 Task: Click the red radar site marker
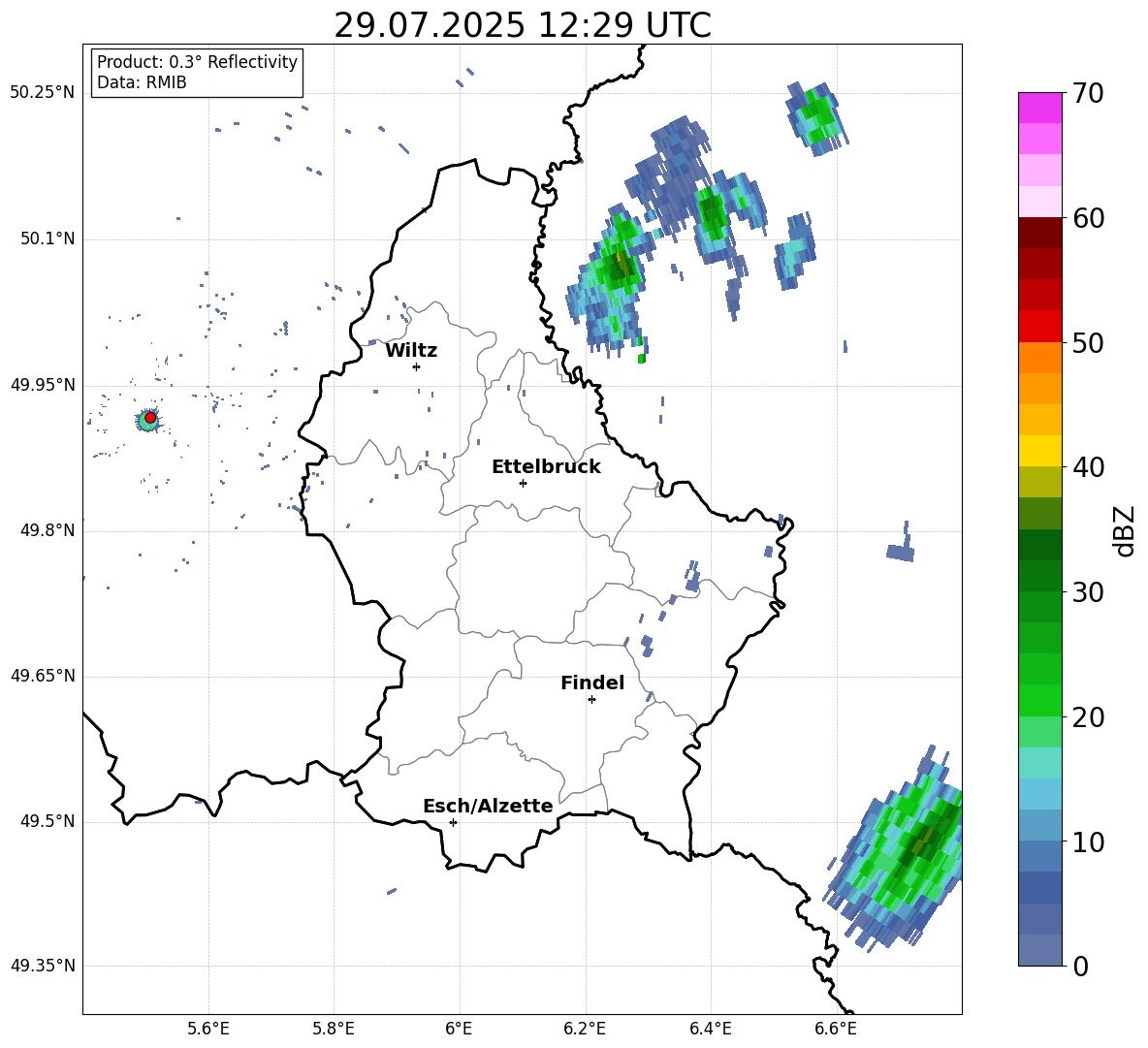coord(150,417)
